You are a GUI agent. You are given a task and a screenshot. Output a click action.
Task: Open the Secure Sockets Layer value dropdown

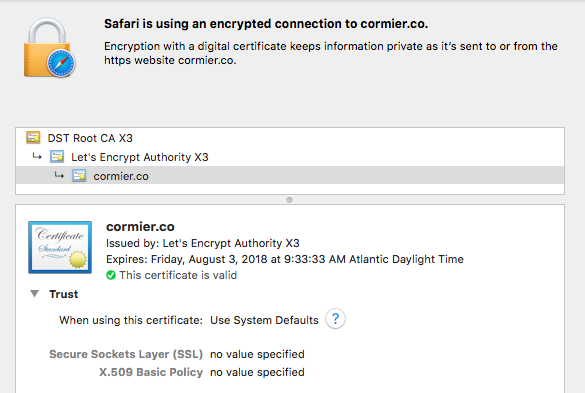coord(257,354)
